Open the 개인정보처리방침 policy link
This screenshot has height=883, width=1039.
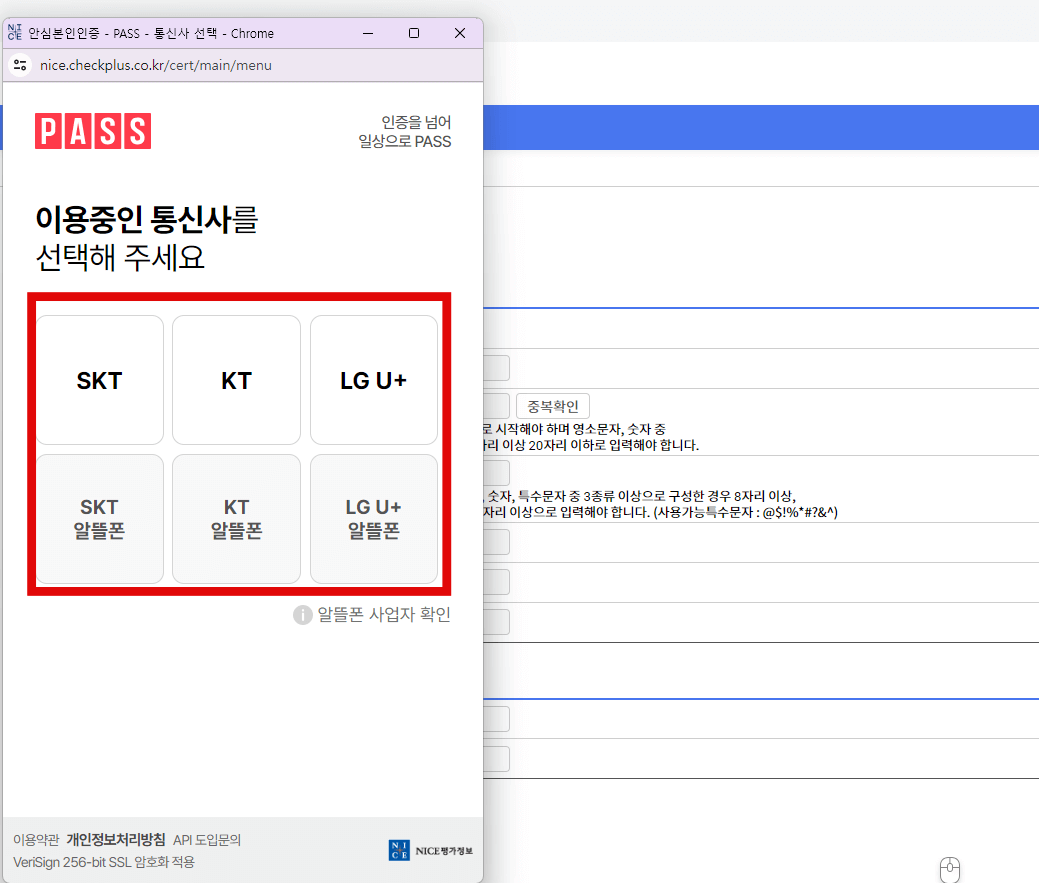point(118,840)
